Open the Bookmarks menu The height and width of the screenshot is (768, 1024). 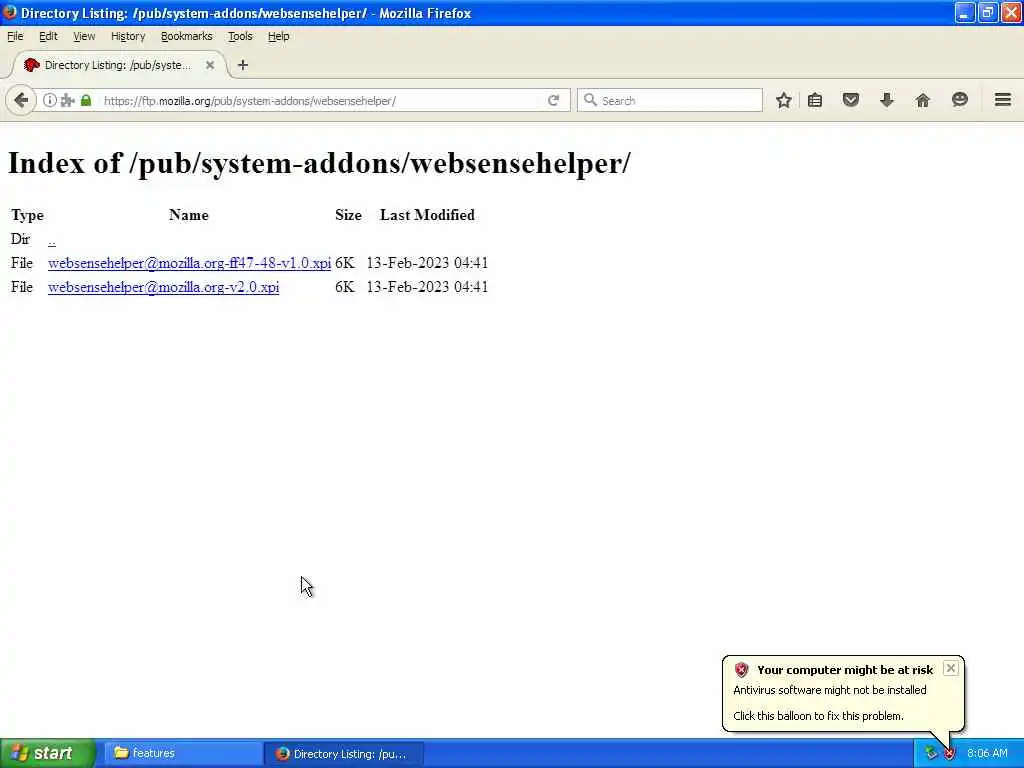coord(187,37)
